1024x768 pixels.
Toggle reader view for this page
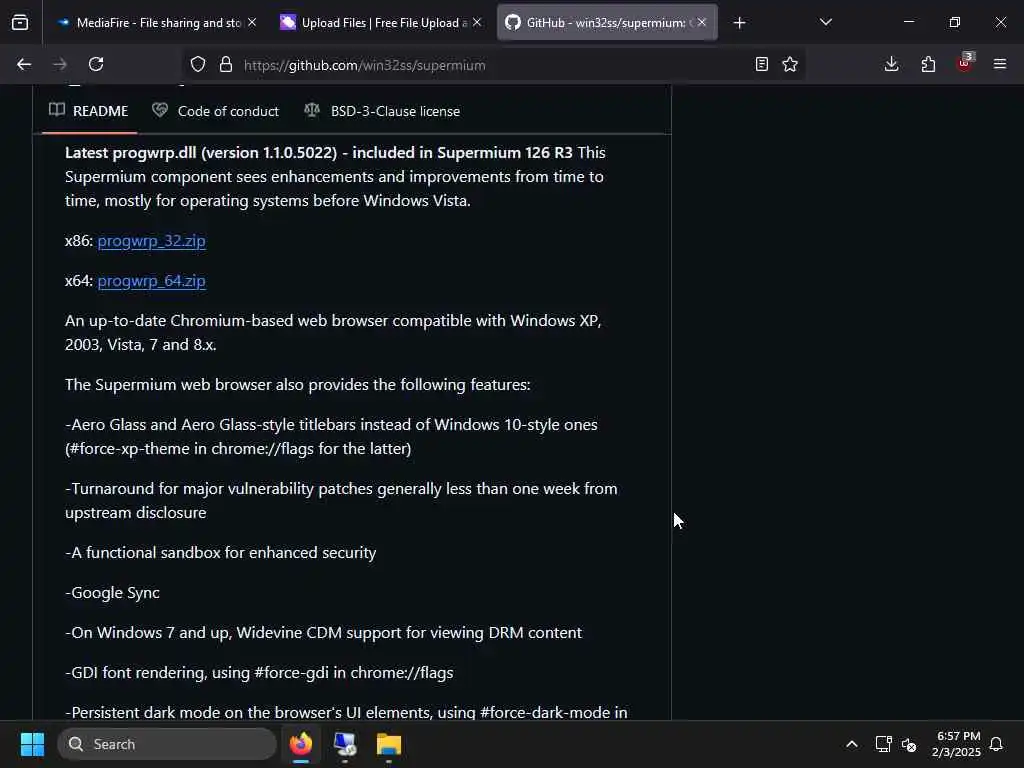tap(761, 64)
